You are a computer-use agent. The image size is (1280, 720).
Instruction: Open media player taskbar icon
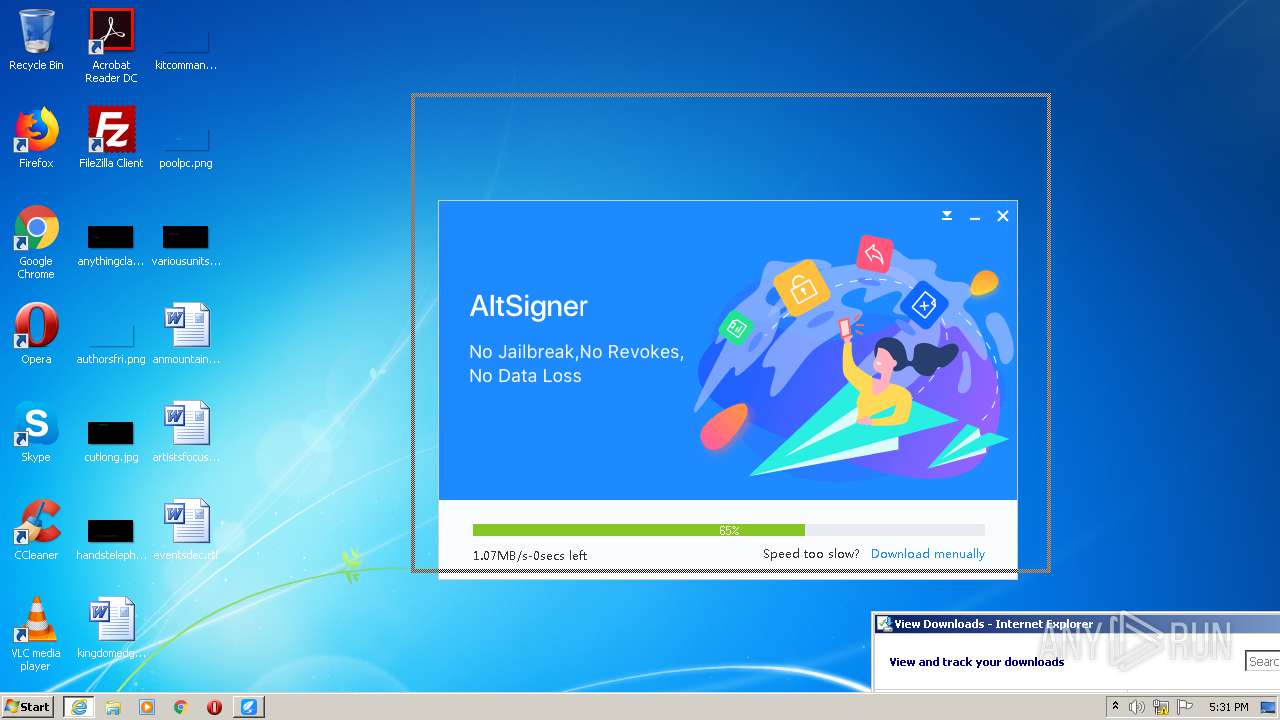point(147,707)
